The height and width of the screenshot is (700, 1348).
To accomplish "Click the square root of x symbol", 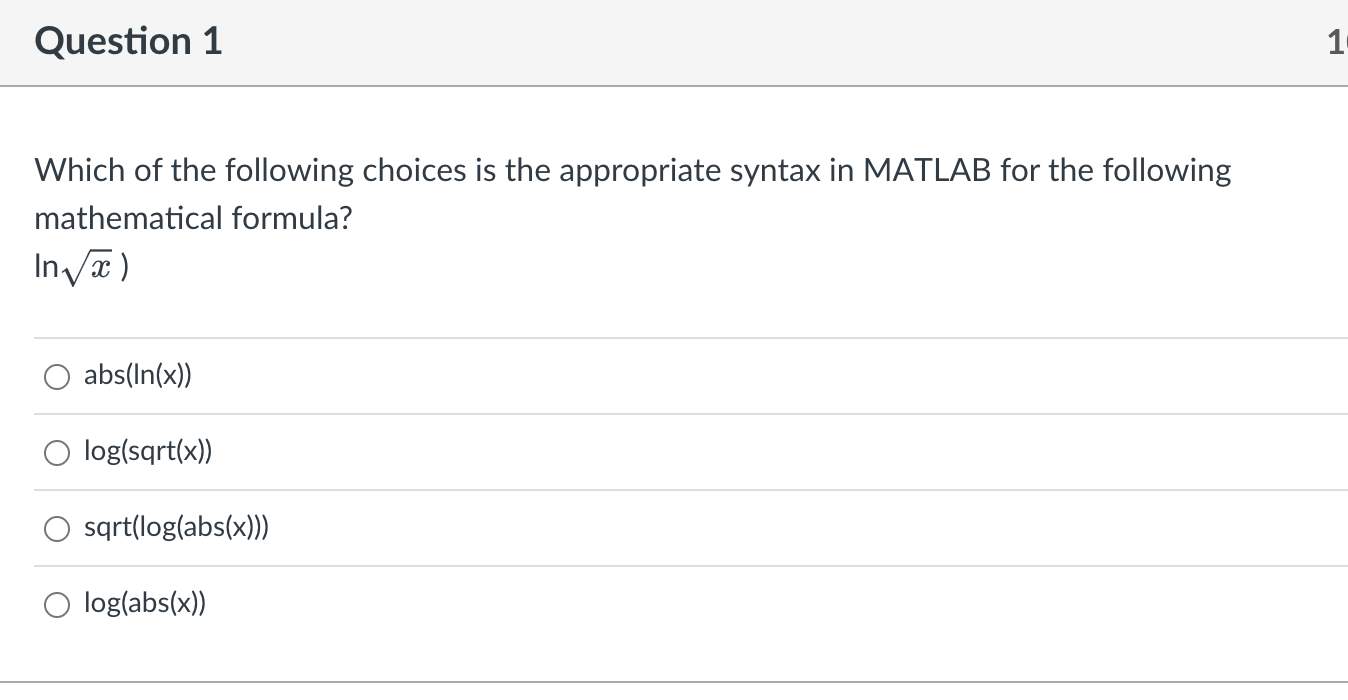I will pyautogui.click(x=87, y=268).
